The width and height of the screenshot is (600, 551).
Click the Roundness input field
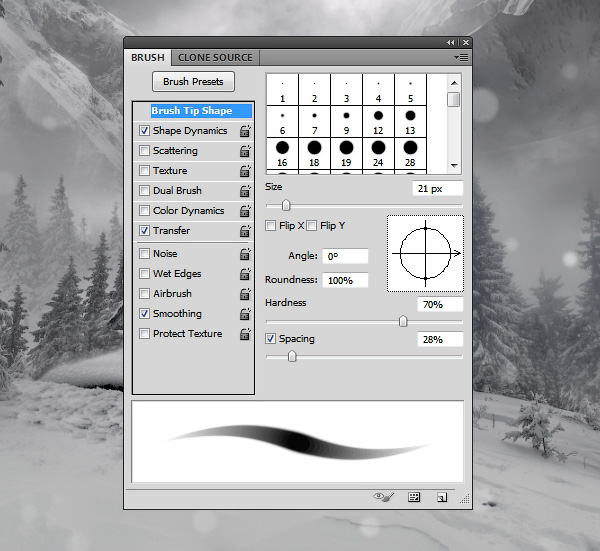[345, 280]
